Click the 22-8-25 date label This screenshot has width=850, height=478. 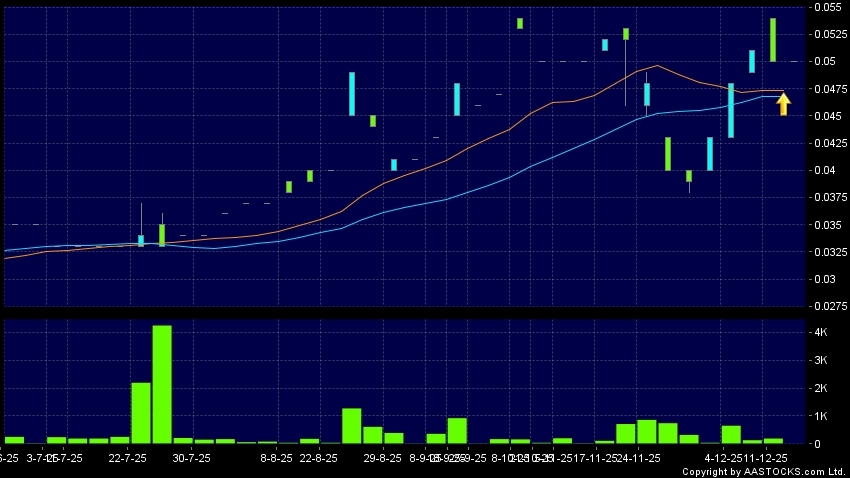pyautogui.click(x=318, y=457)
